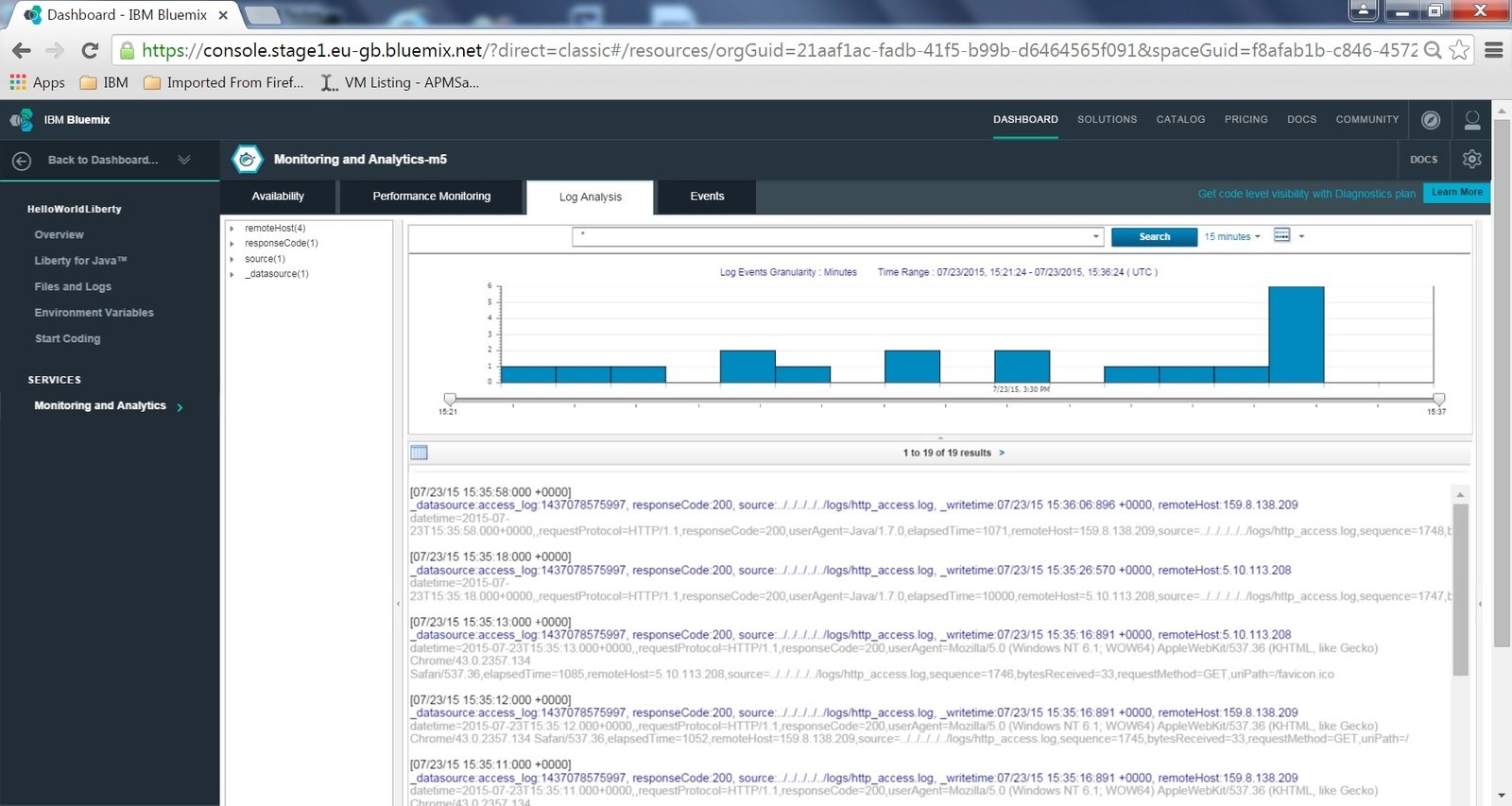Collapse the chart panel using top splitter arrow
Image resolution: width=1512 pixels, height=806 pixels.
(940, 438)
